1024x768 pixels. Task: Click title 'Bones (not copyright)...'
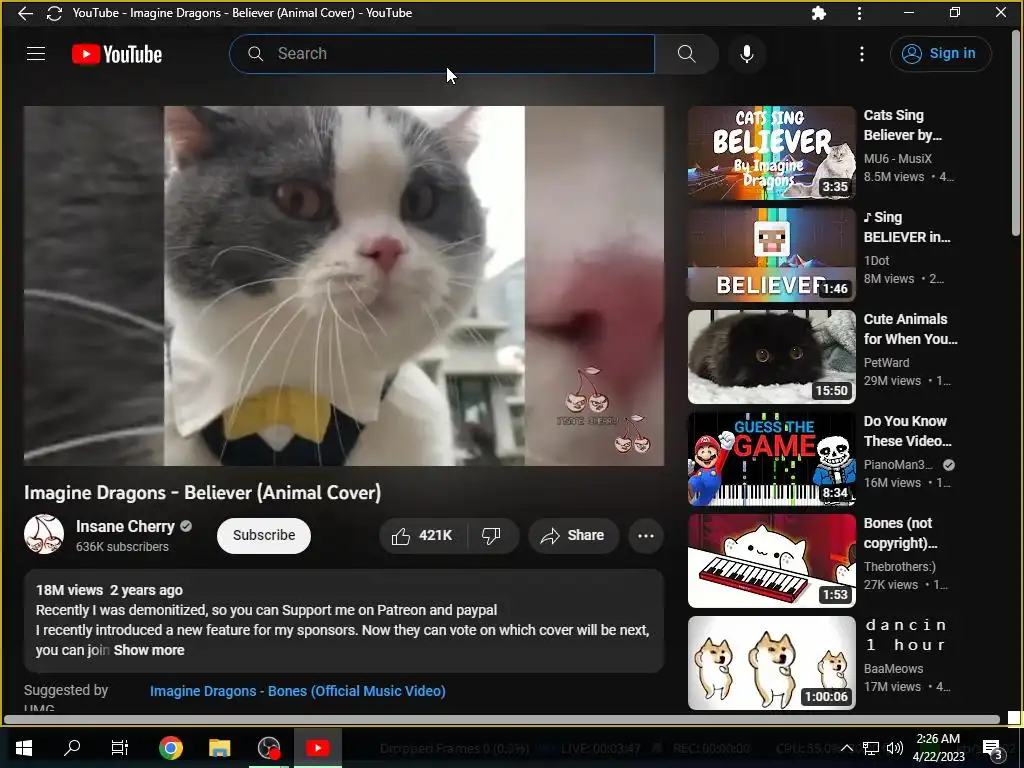click(901, 532)
